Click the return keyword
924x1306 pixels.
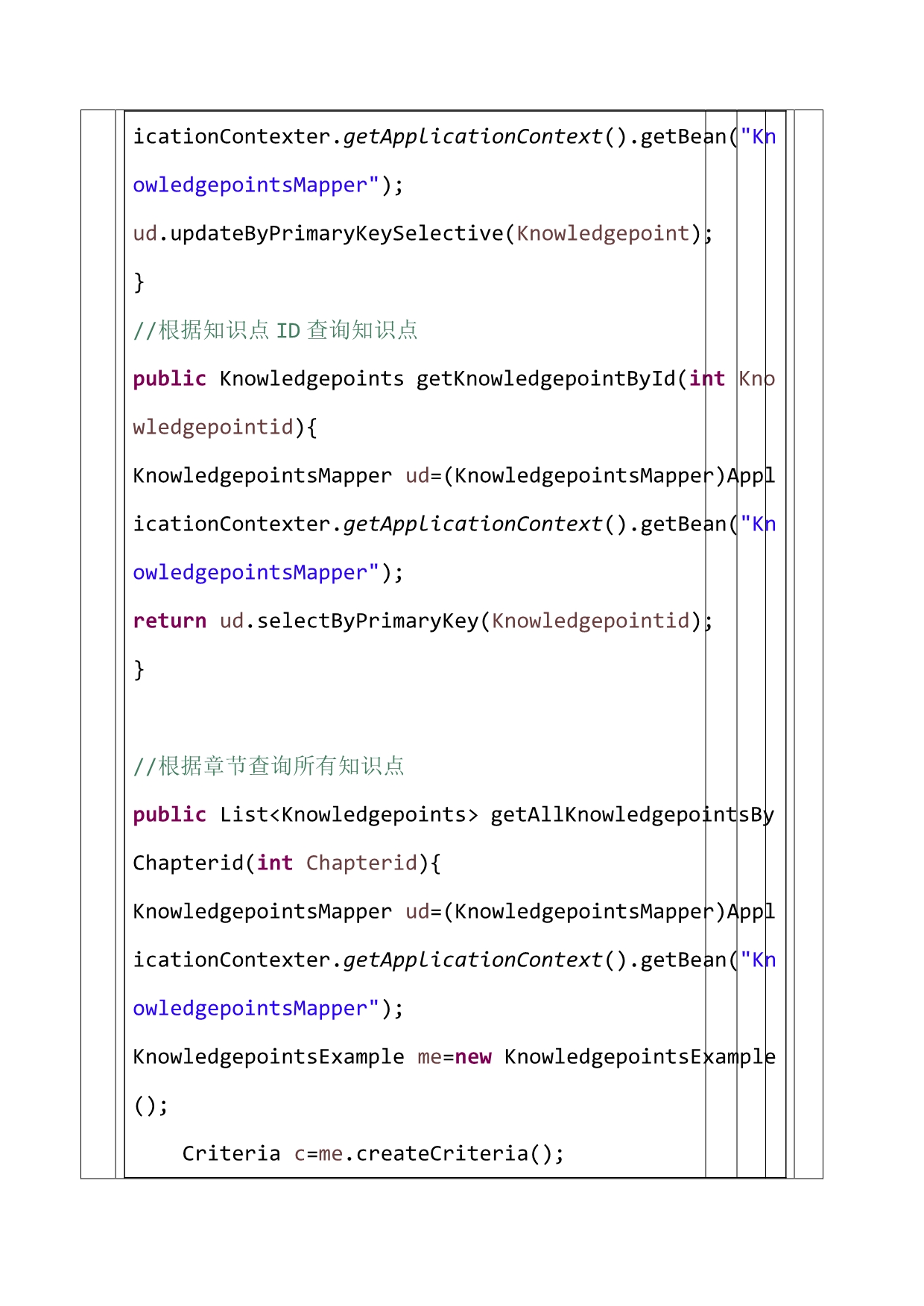click(169, 621)
